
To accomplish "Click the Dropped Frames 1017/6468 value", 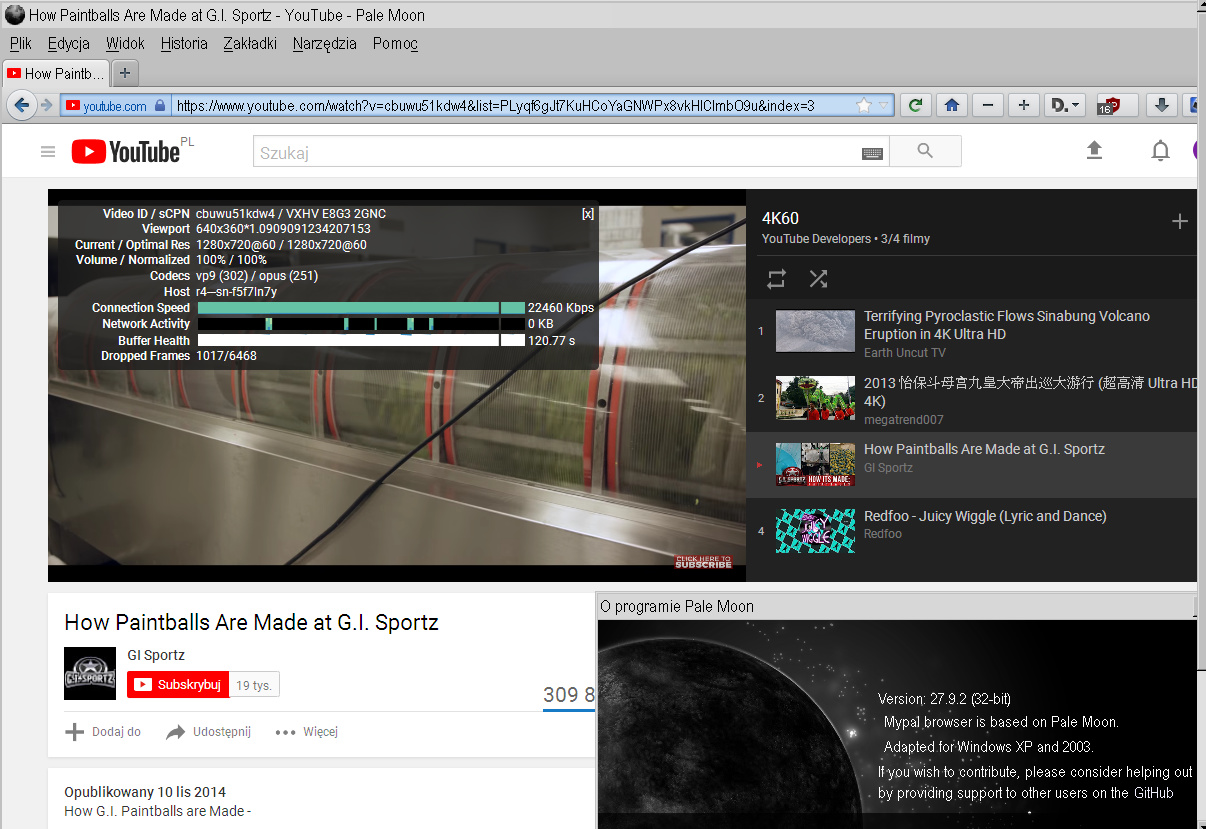I will pyautogui.click(x=226, y=356).
